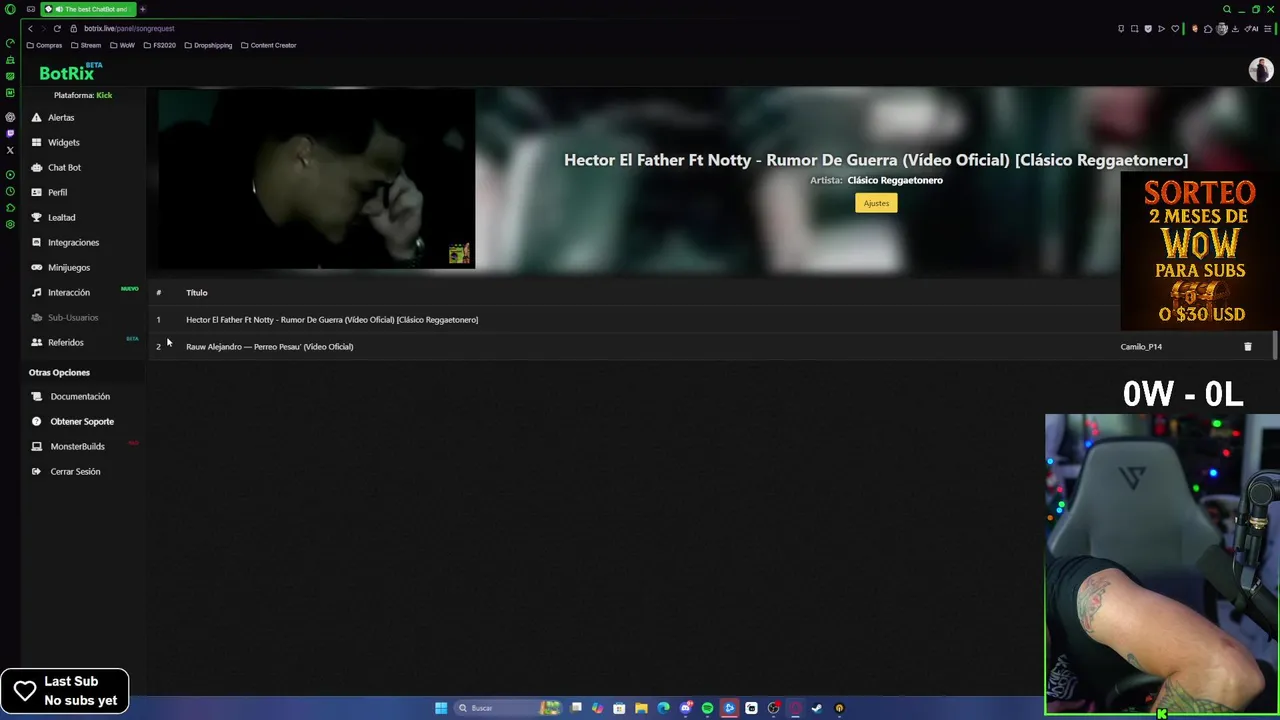Image resolution: width=1280 pixels, height=720 pixels.
Task: Click the Camilo_P14 requester name
Action: click(x=1141, y=346)
